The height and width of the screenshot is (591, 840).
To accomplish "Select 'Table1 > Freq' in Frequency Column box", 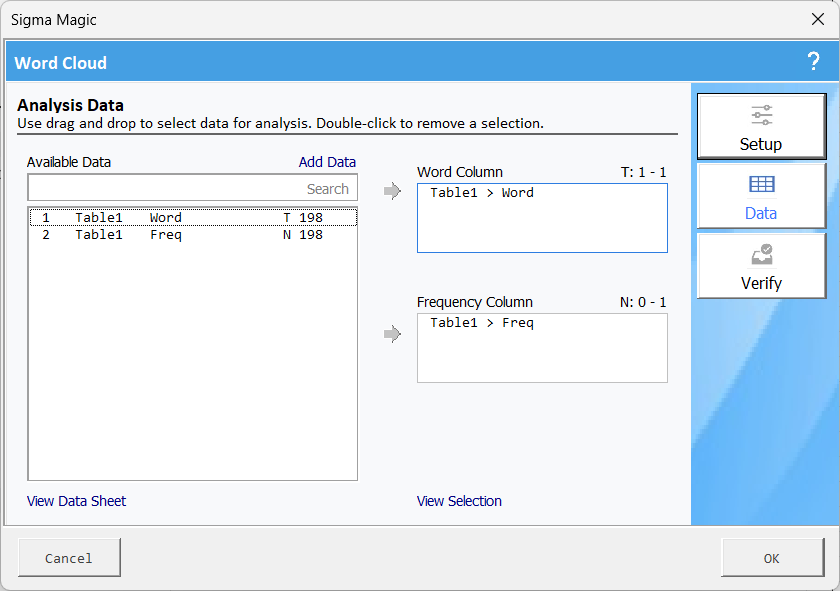I will pyautogui.click(x=482, y=323).
